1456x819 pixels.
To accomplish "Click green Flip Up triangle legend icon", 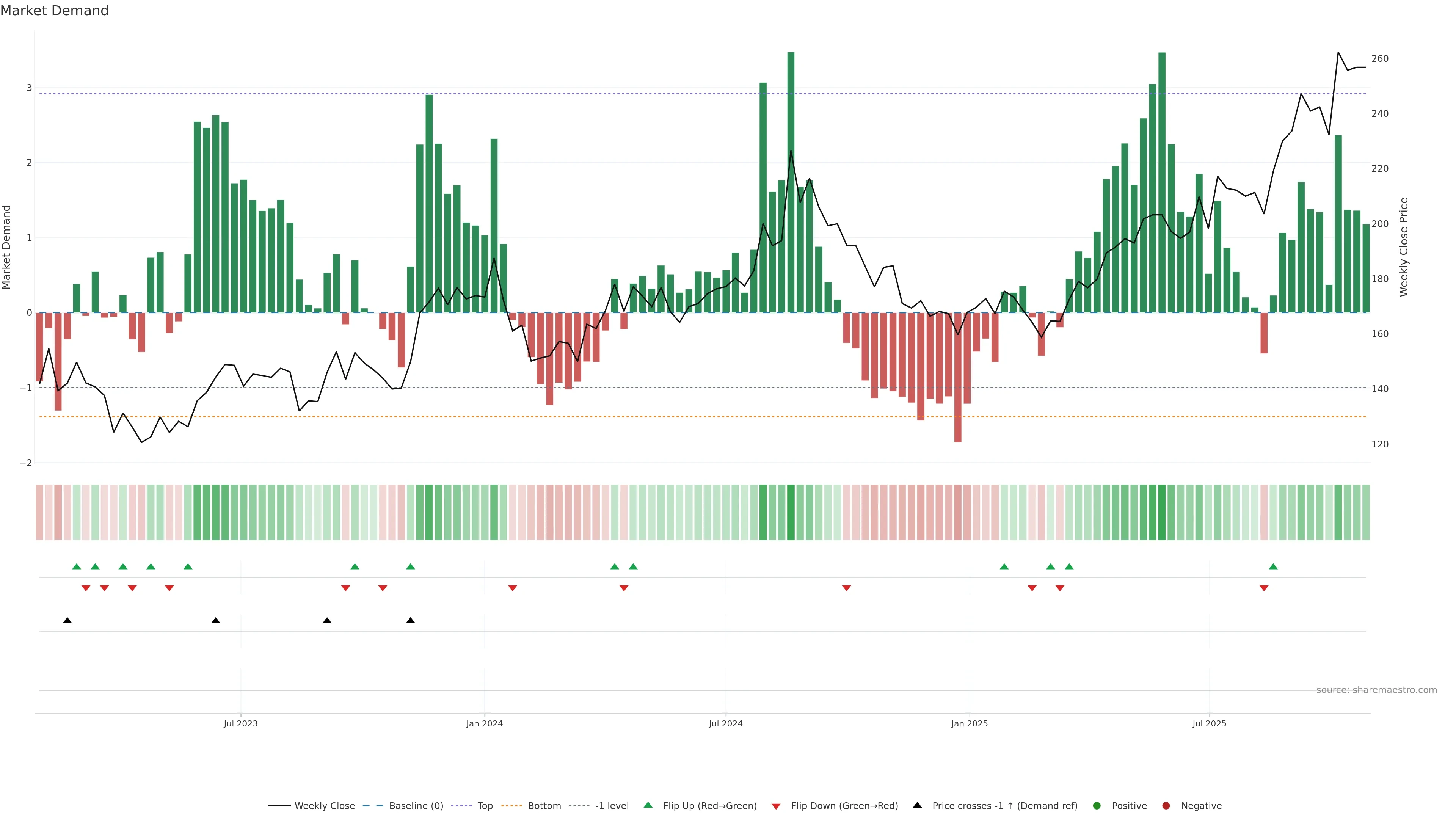I will (648, 805).
